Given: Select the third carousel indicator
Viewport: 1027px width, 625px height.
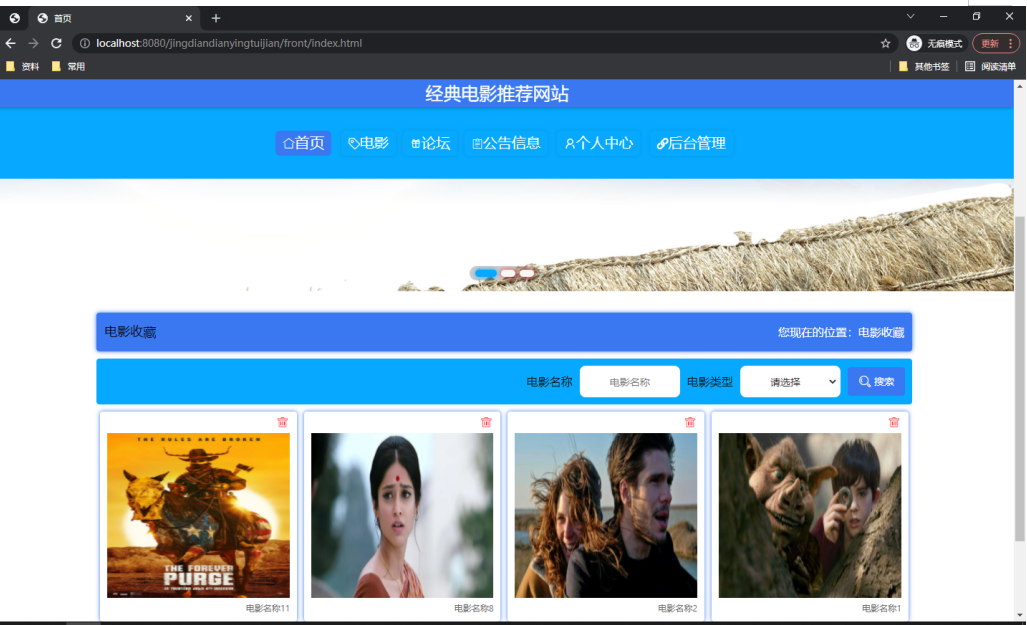Looking at the screenshot, I should (x=527, y=273).
